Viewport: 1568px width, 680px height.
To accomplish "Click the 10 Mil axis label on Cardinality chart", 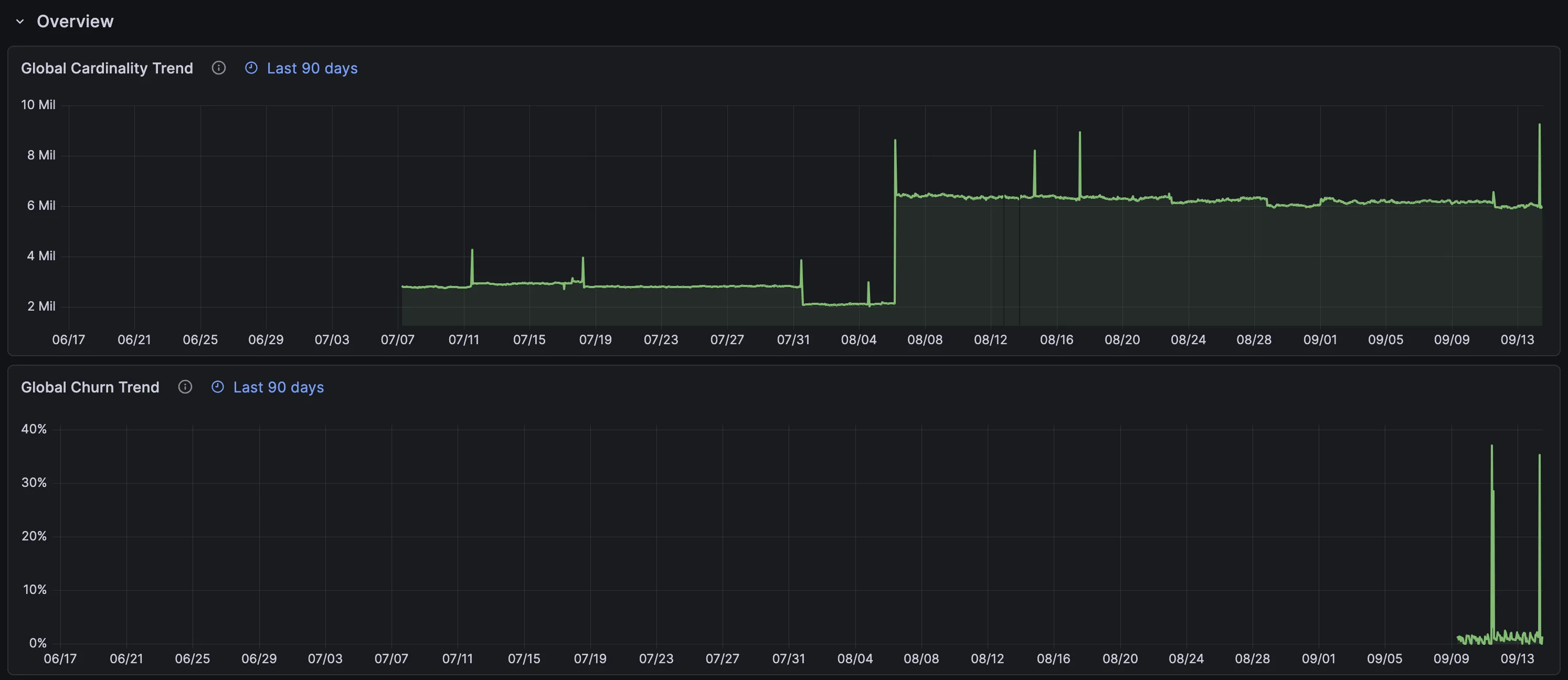I will click(38, 105).
